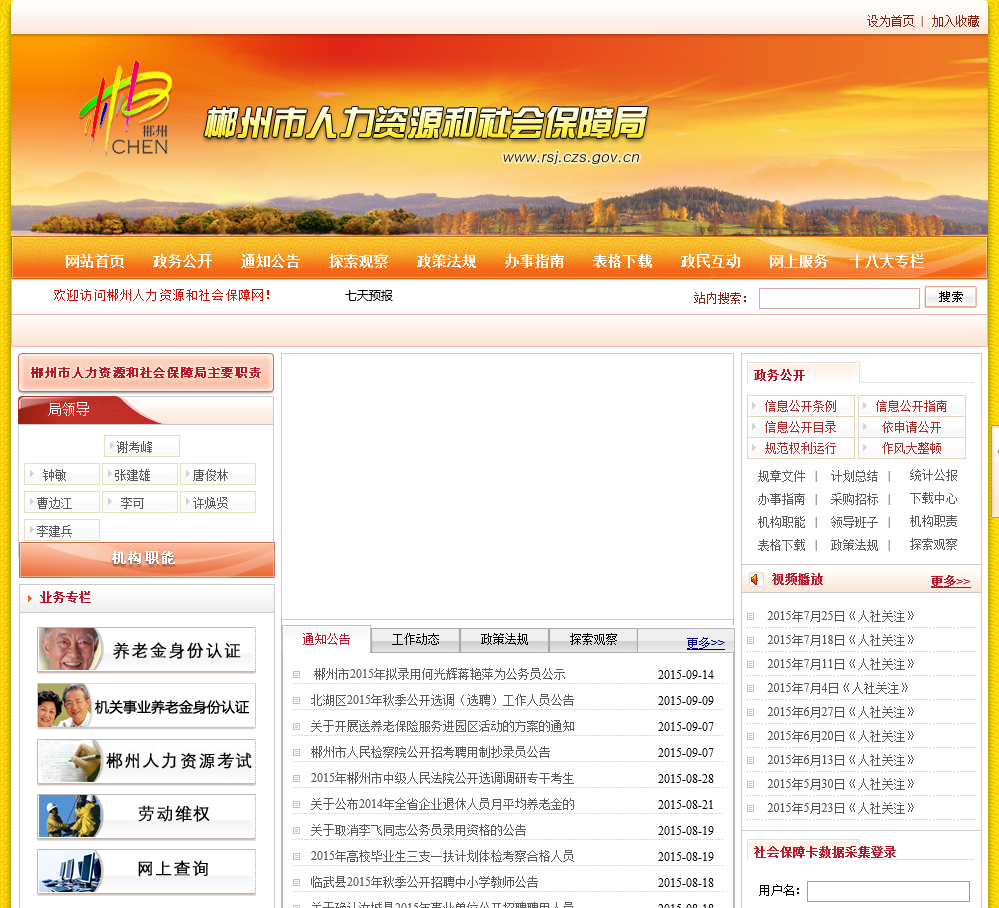Open 依申请公开 link

[911, 428]
